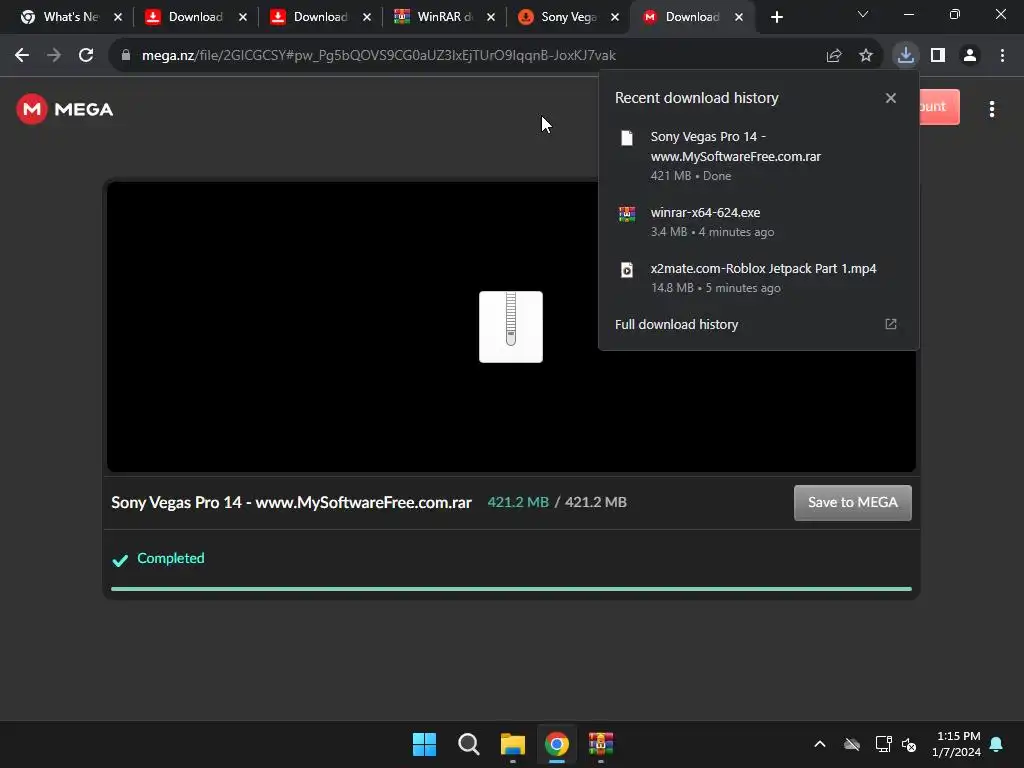This screenshot has height=768, width=1024.
Task: Click the Save to MEGA button
Action: [852, 503]
